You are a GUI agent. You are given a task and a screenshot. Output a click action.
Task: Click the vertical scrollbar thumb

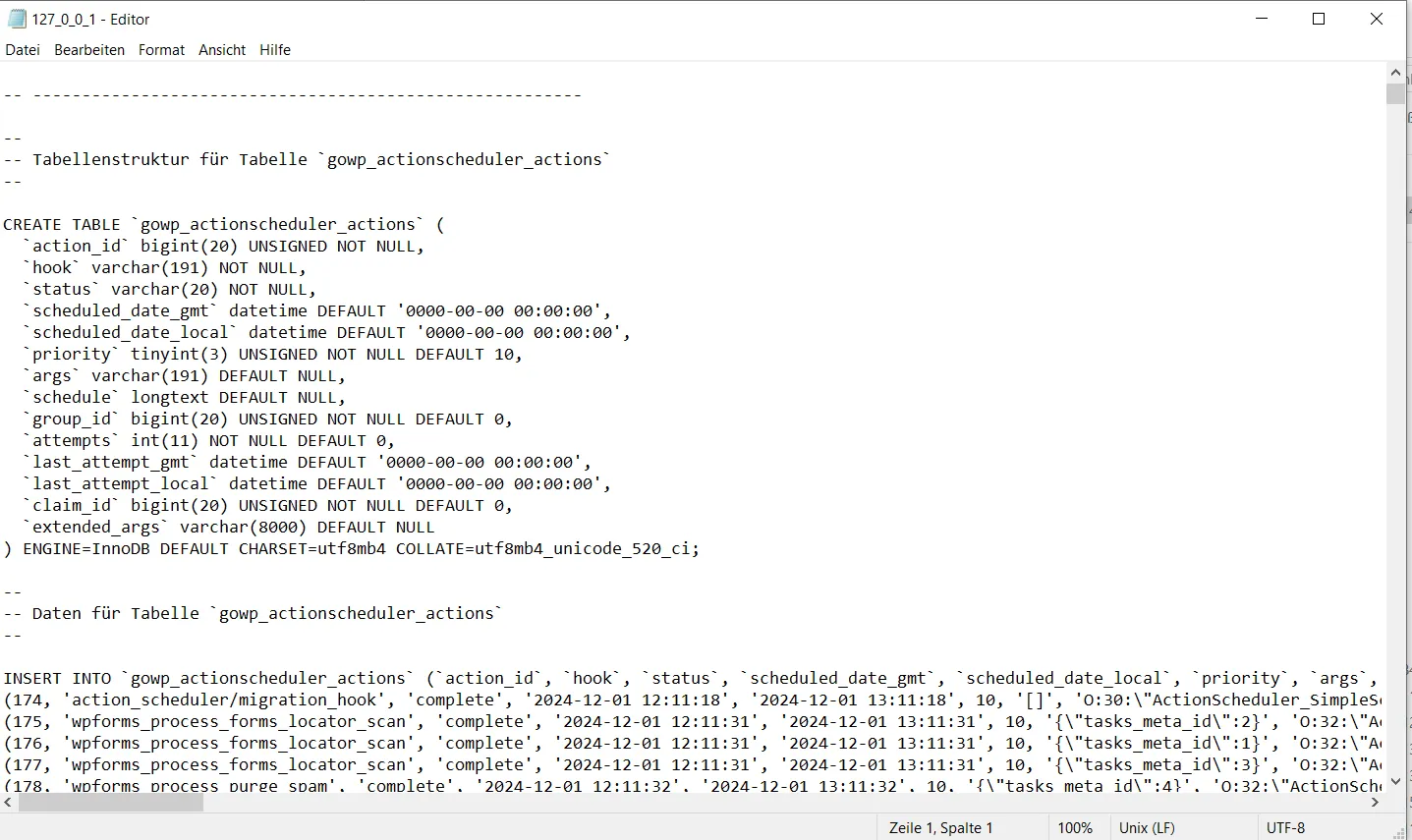(x=1395, y=94)
